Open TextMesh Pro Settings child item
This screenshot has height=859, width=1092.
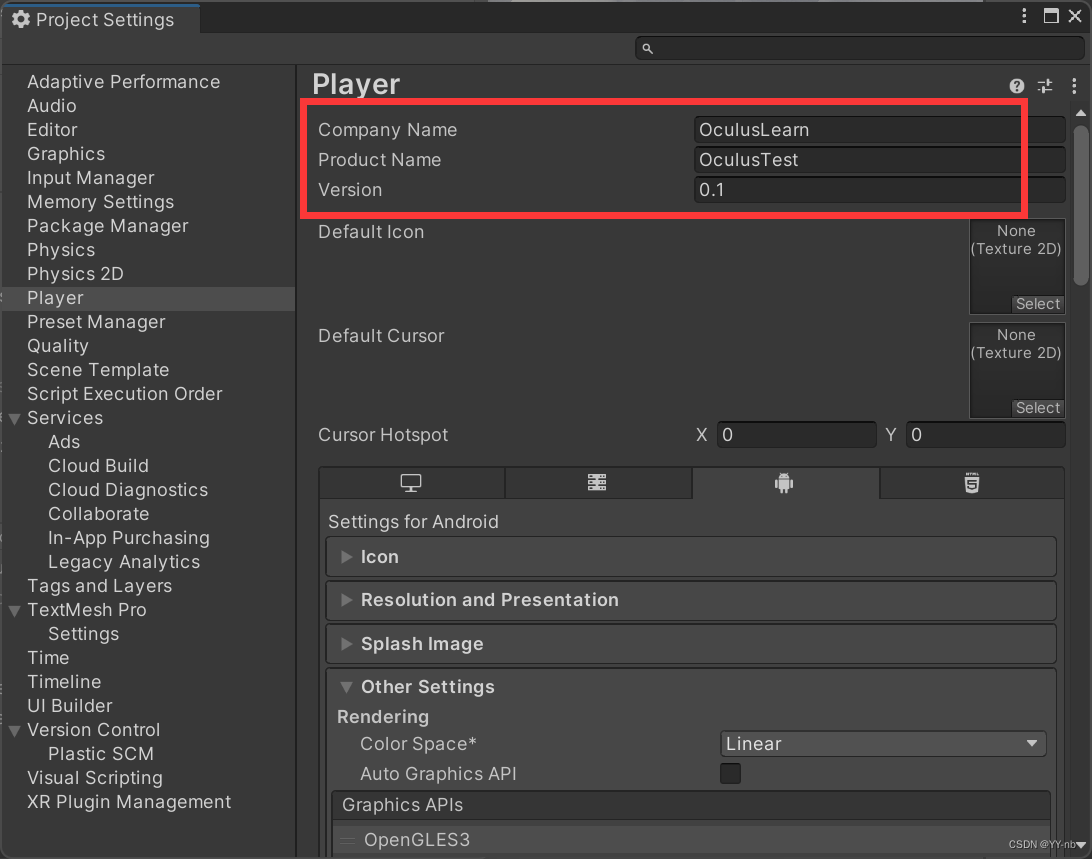click(x=84, y=634)
